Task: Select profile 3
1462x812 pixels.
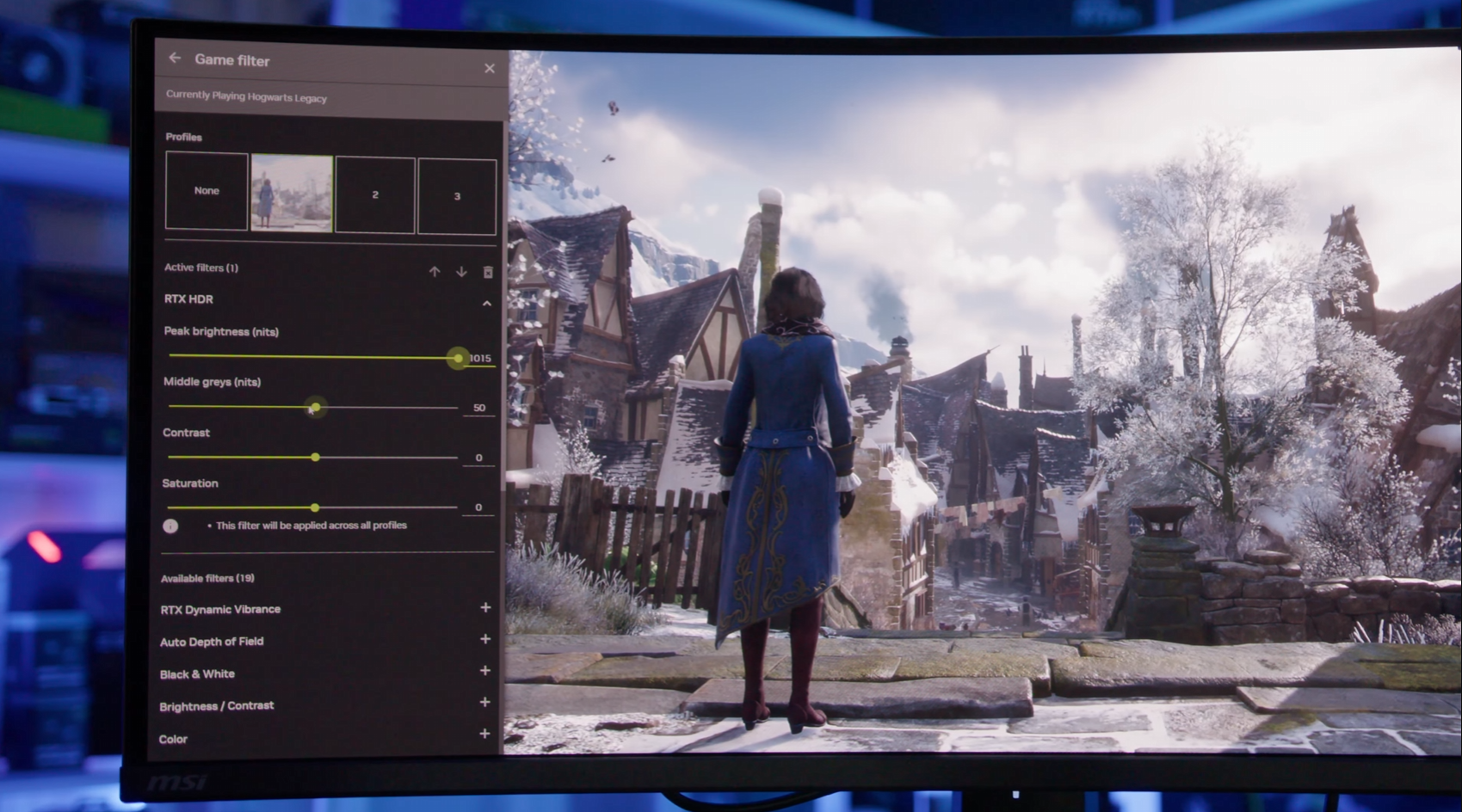Action: point(457,197)
